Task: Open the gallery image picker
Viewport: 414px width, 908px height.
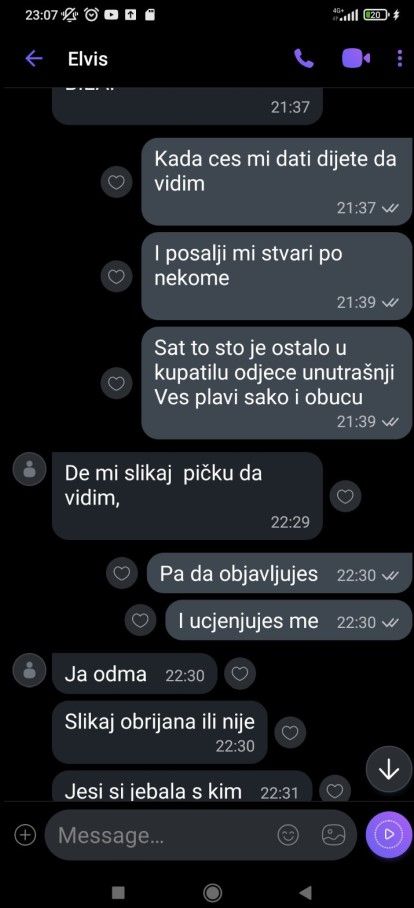Action: pos(334,835)
